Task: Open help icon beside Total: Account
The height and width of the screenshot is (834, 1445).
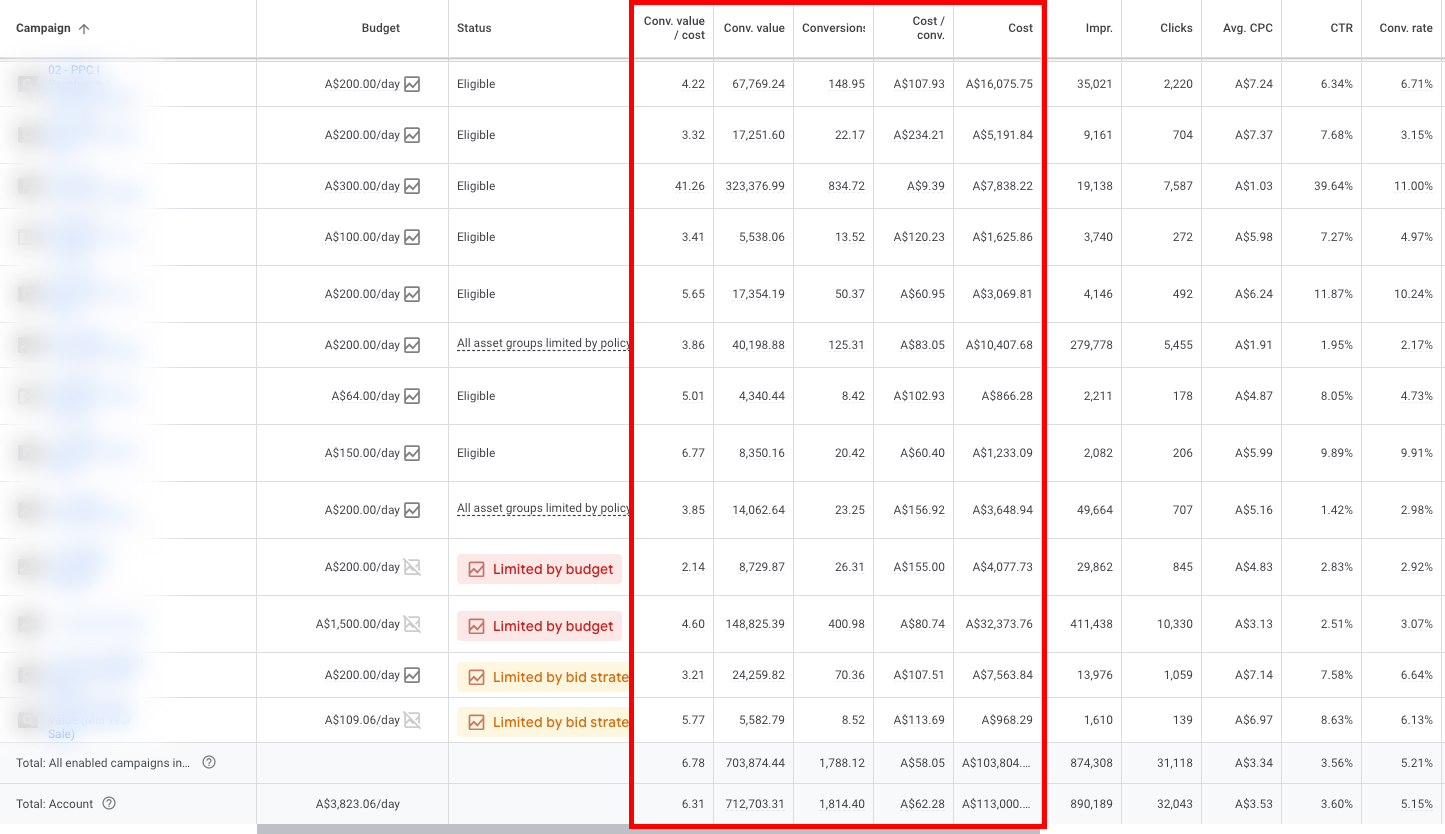Action: click(110, 804)
